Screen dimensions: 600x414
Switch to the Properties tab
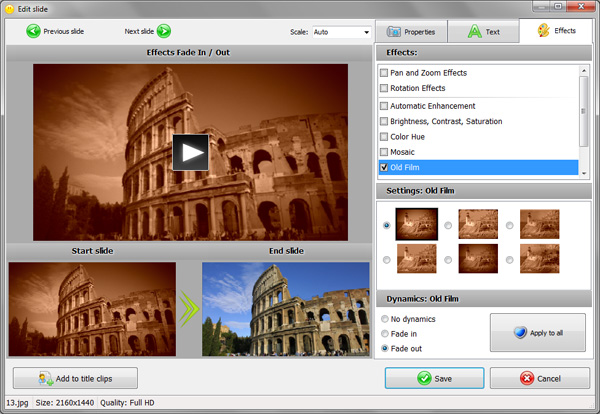[410, 31]
